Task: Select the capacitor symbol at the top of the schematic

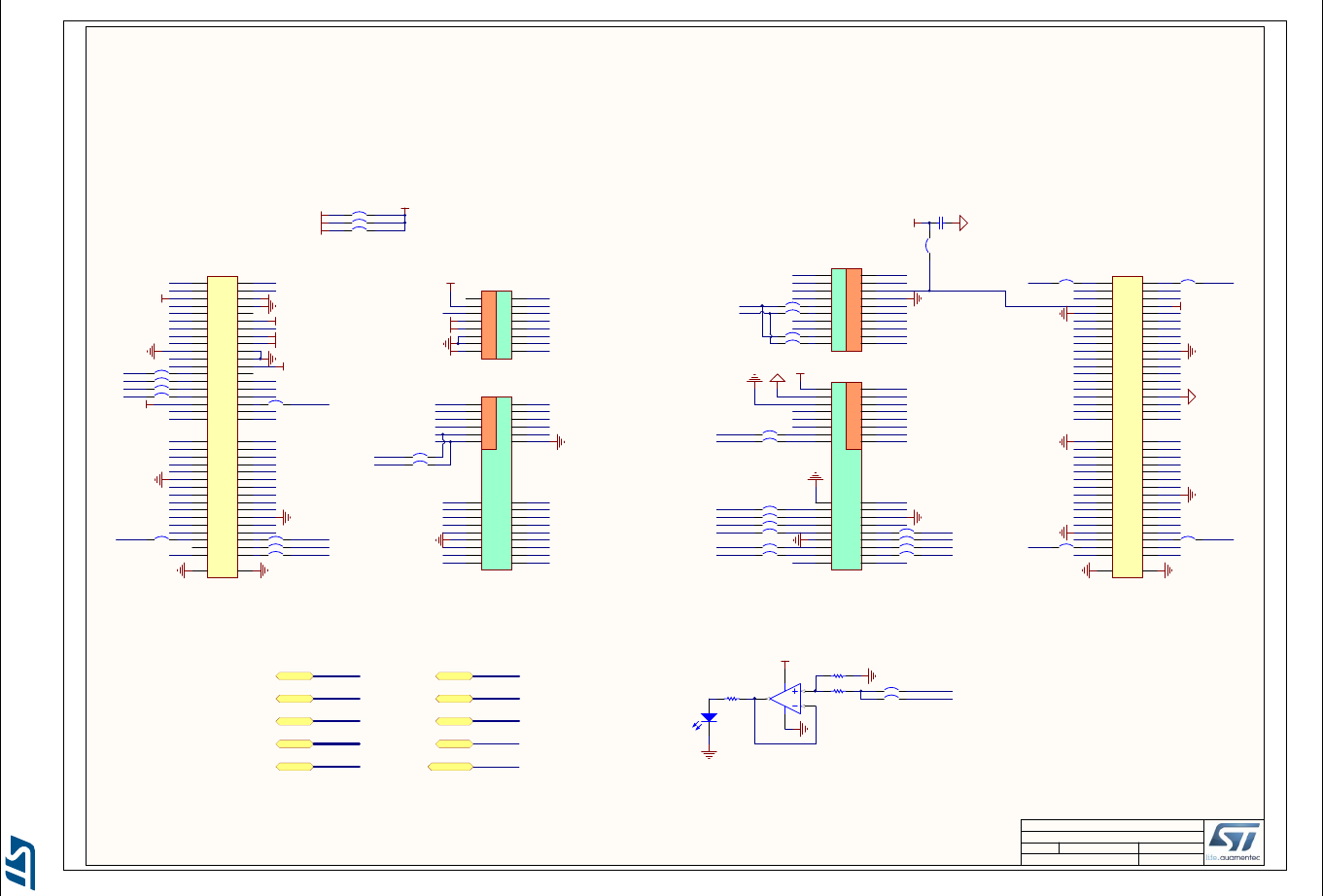Action: [x=943, y=224]
